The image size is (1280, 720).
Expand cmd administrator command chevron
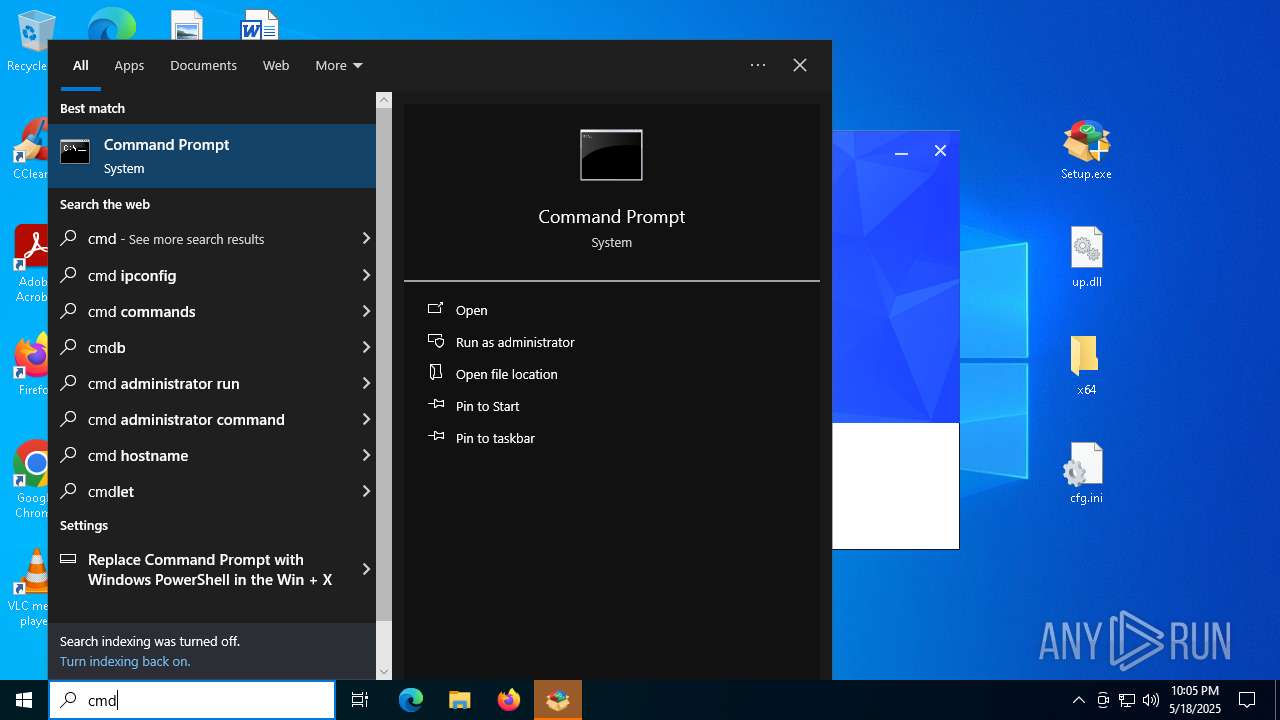point(366,419)
